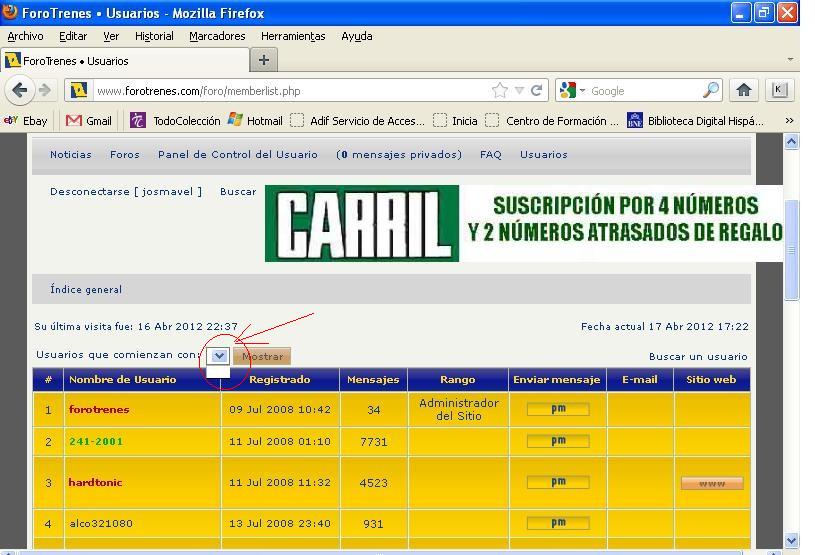
Task: Show more bookmarks chevron
Action: [789, 121]
